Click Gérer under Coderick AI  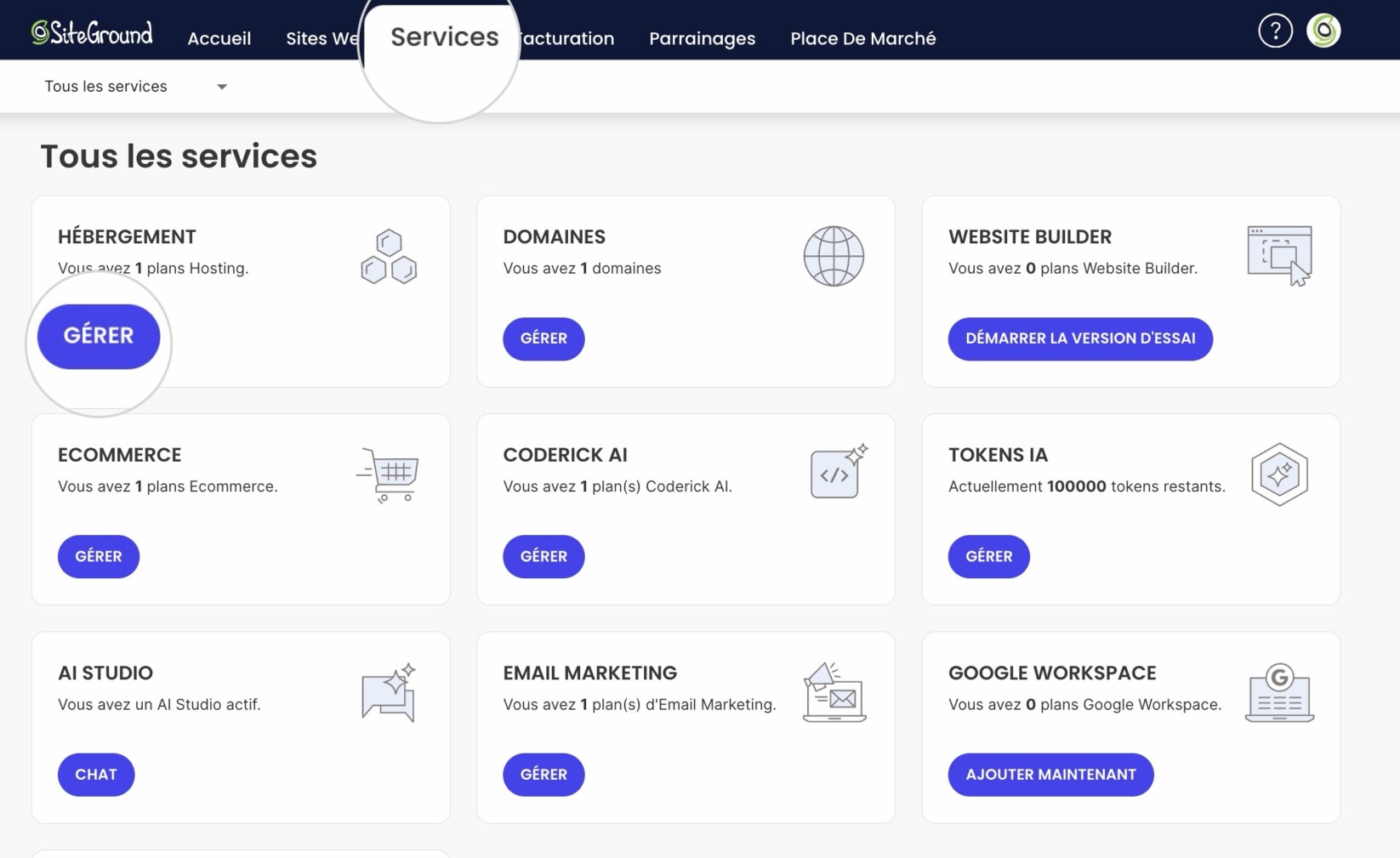pos(543,556)
